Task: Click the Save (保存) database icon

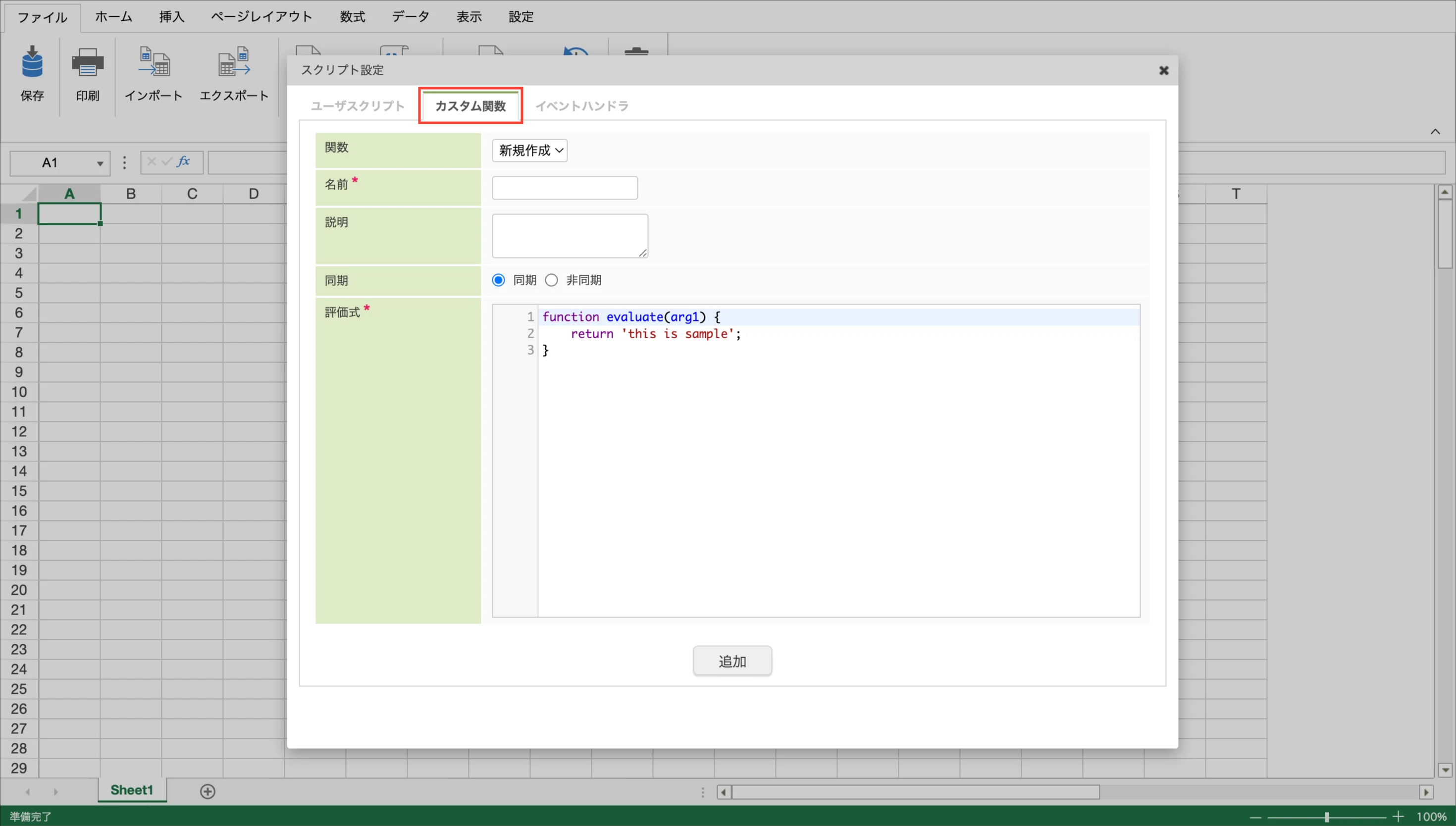Action: point(32,62)
